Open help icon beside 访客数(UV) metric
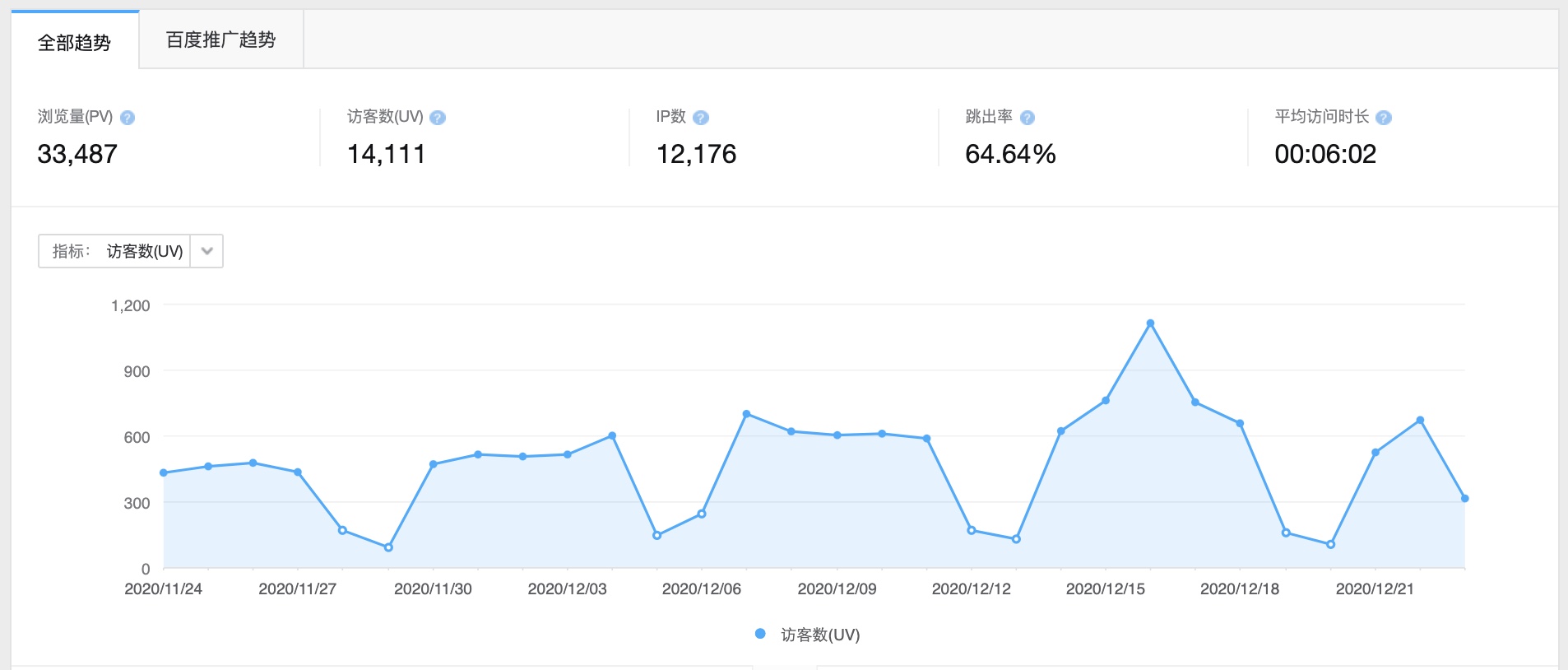Image resolution: width=1568 pixels, height=670 pixels. click(438, 118)
